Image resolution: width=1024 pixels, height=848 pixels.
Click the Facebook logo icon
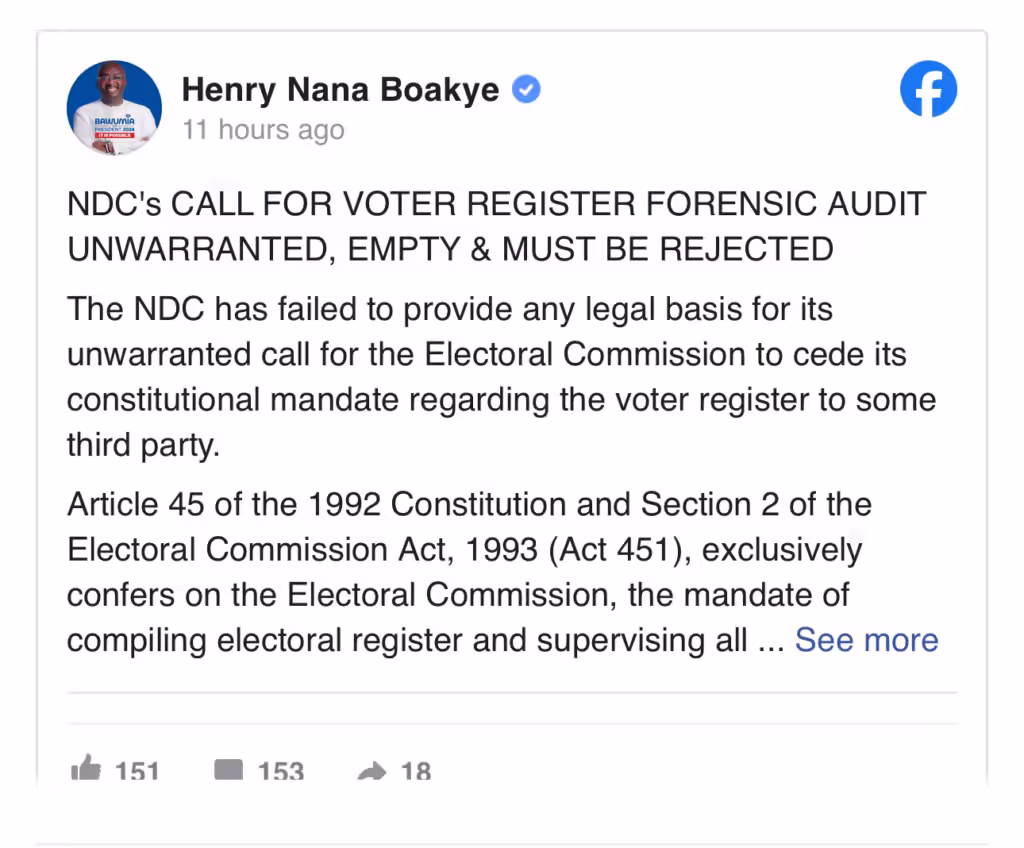tap(928, 89)
